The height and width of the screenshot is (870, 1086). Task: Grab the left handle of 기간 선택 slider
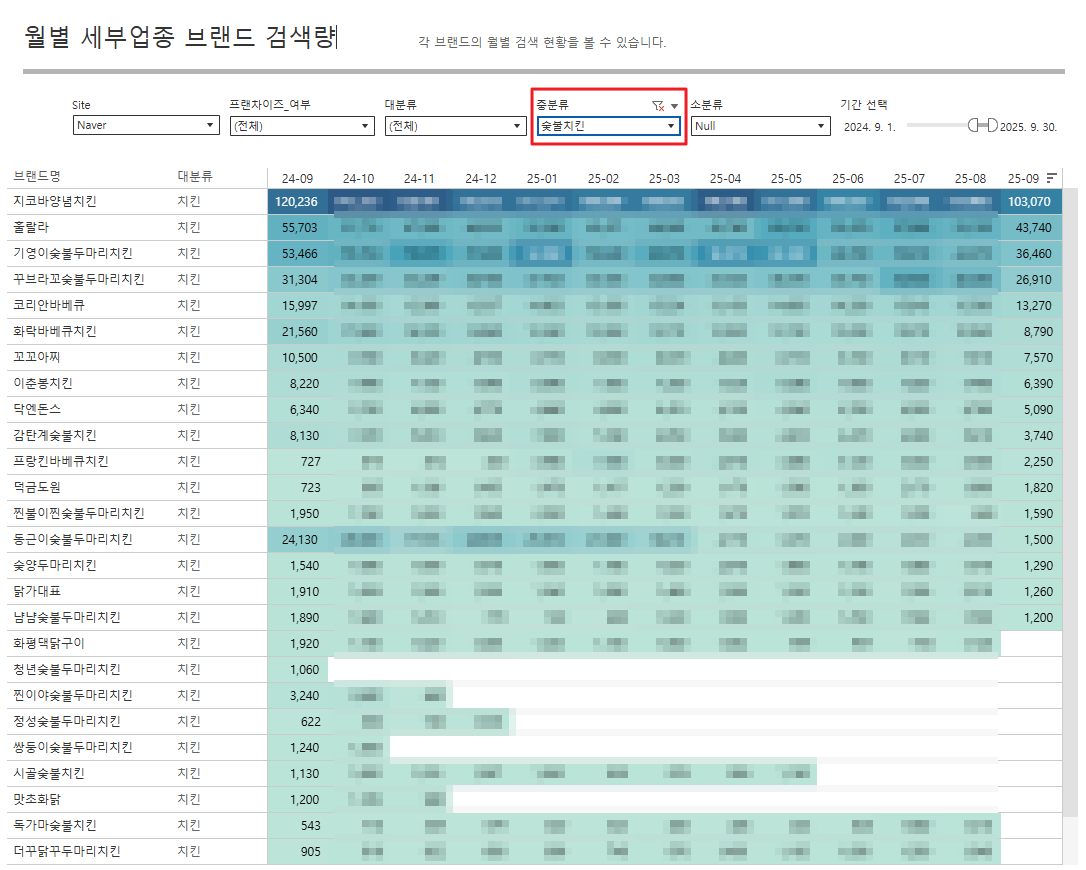pyautogui.click(x=974, y=125)
